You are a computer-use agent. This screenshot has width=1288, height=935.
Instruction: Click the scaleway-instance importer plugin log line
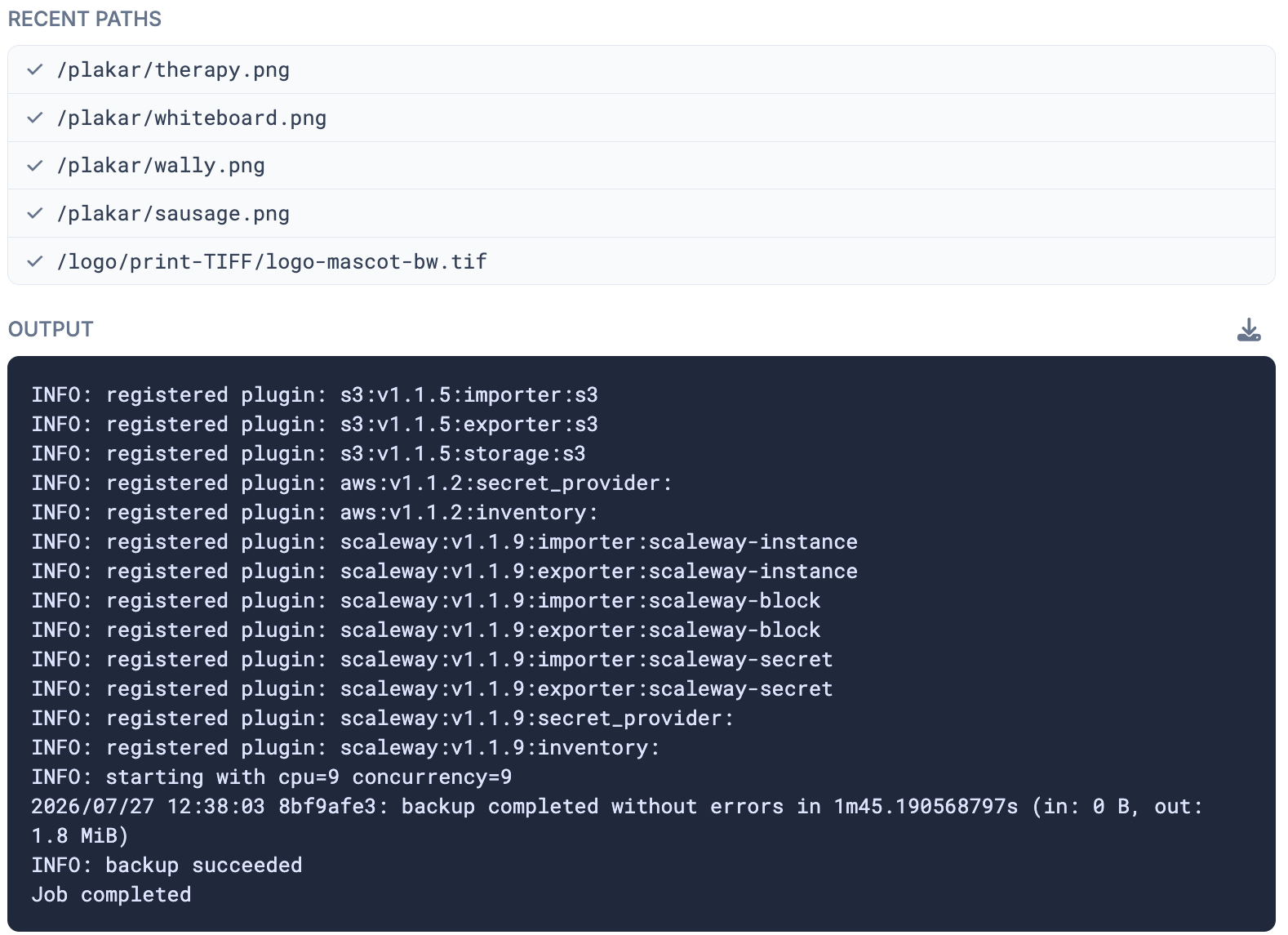click(x=444, y=541)
